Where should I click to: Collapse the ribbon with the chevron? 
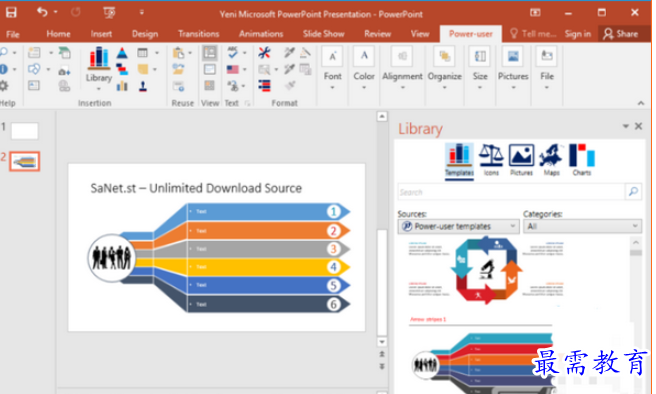tap(641, 103)
